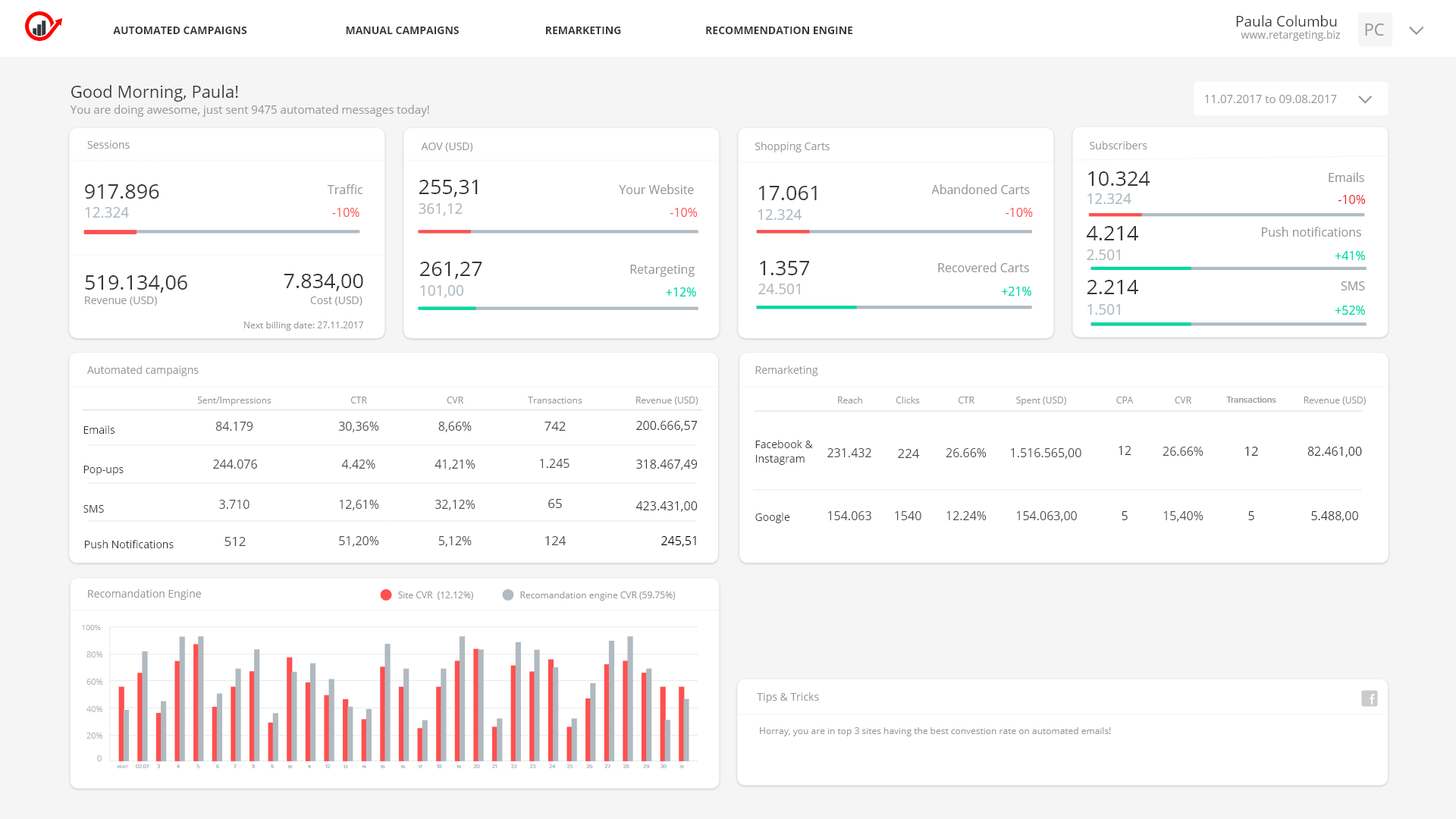Hide the Push Notifications row metric
1456x819 pixels.
[x=129, y=544]
